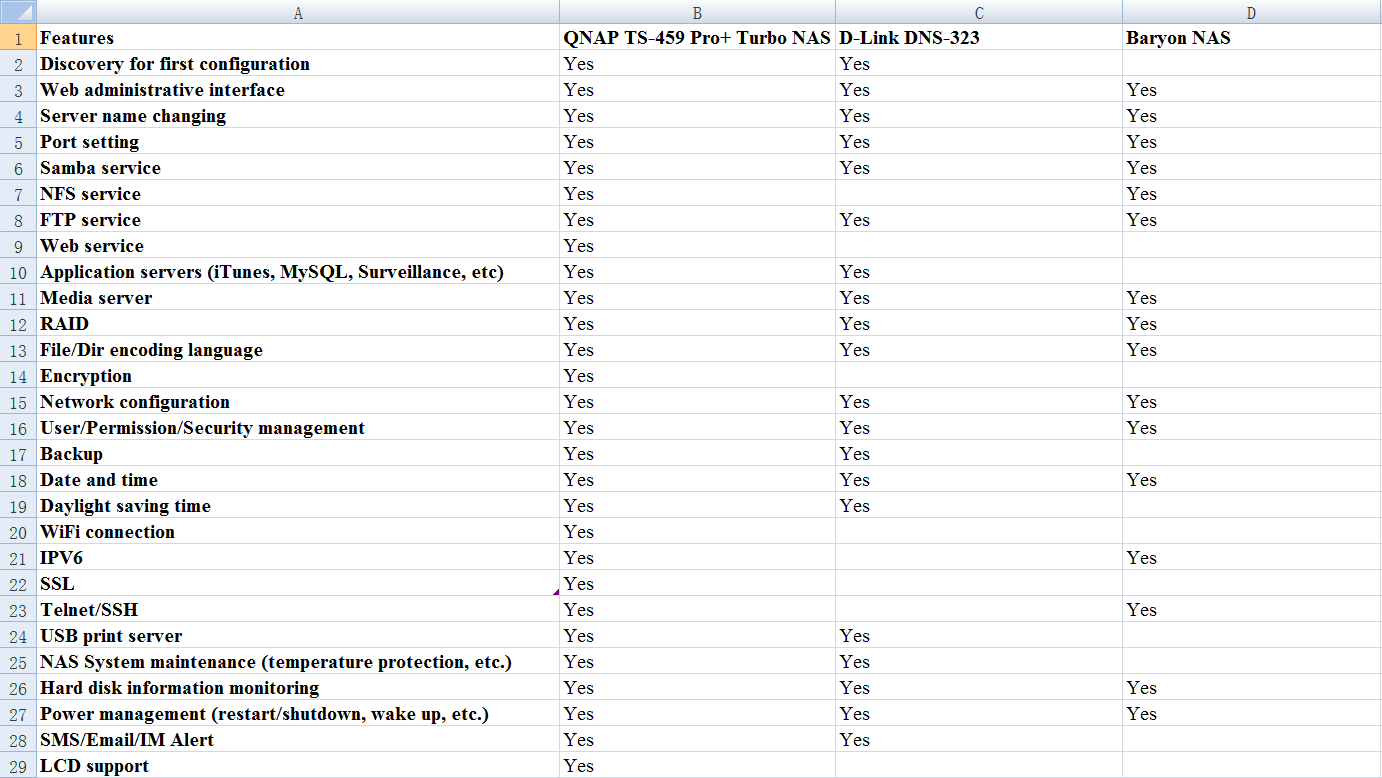Select the Encryption feature cell
Viewport: 1382px width, 778px height.
(x=86, y=376)
